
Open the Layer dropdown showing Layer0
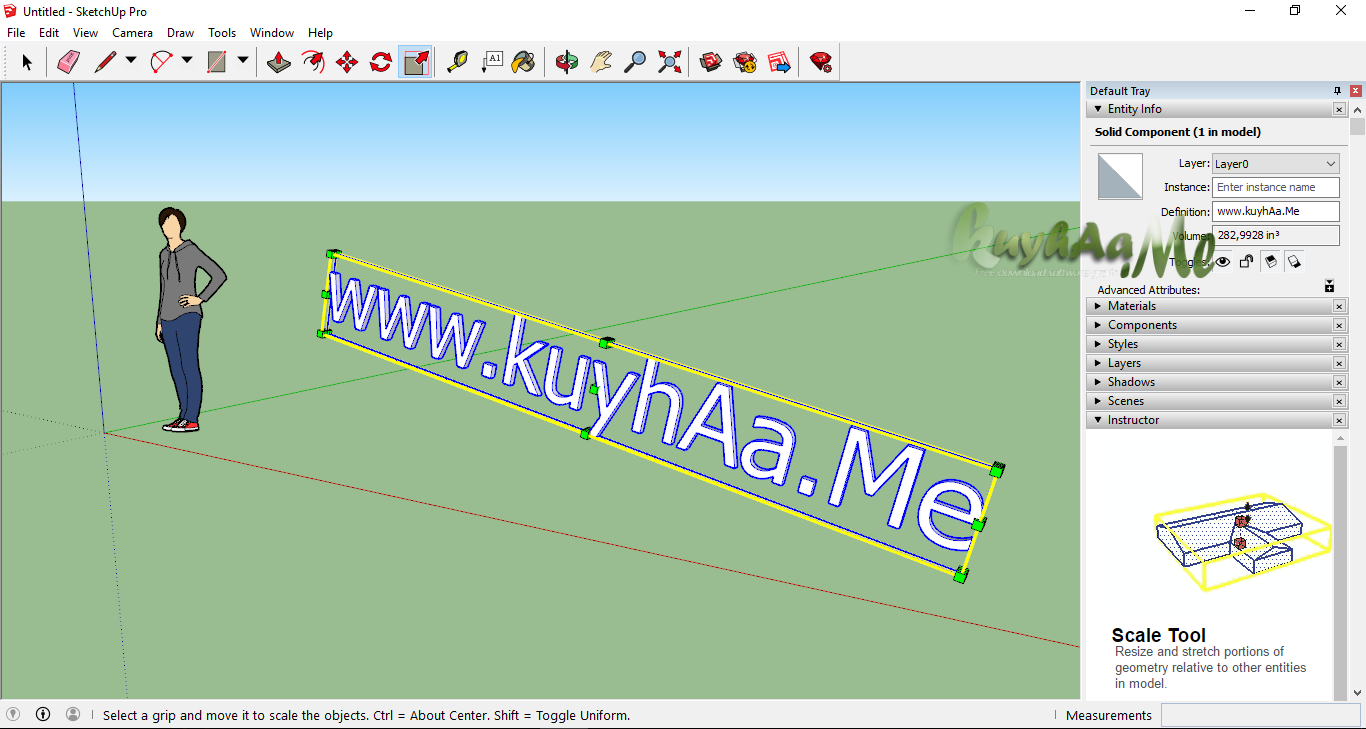tap(1275, 164)
